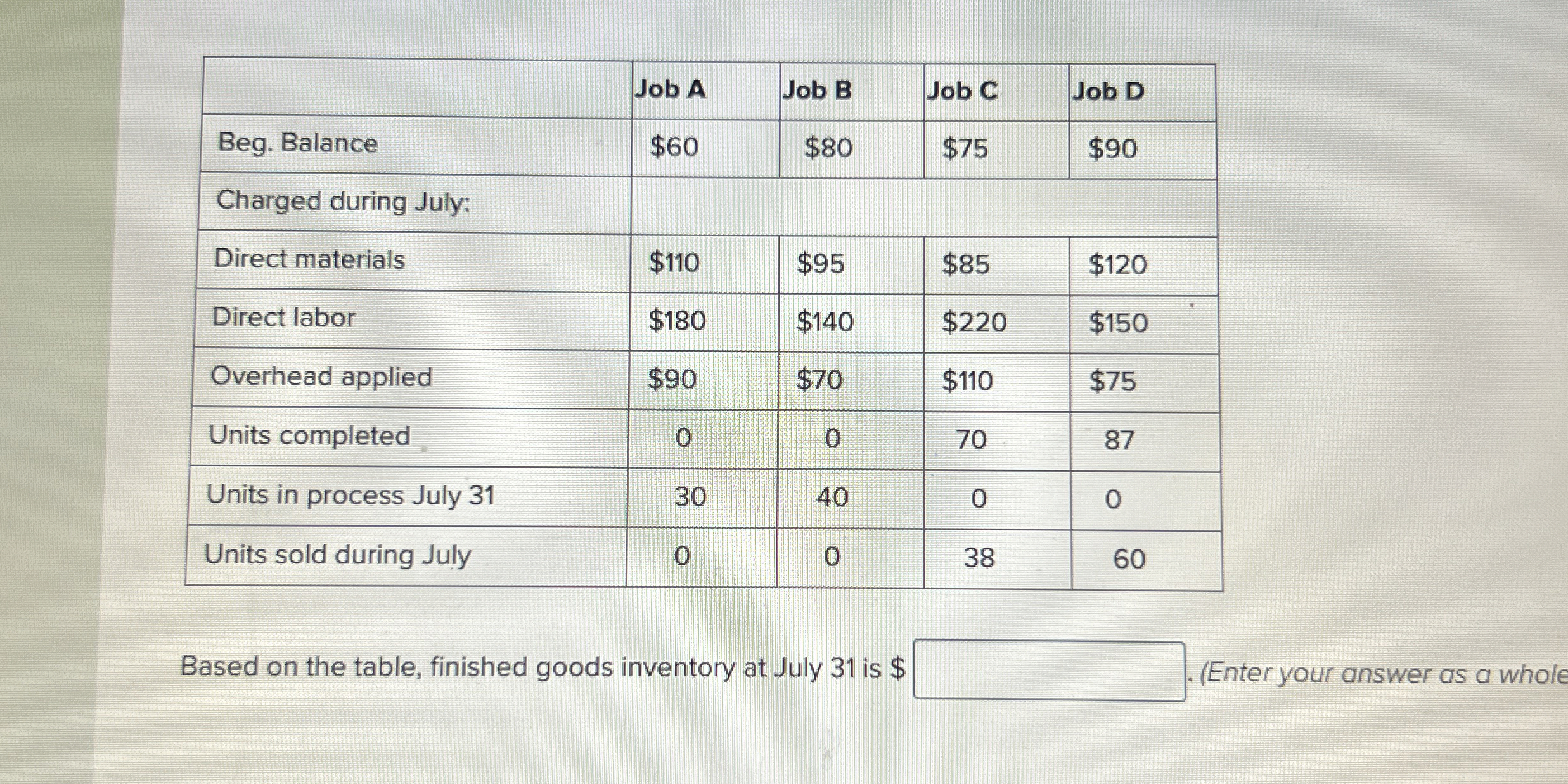
Task: Select the Job C column header
Action: [x=962, y=91]
